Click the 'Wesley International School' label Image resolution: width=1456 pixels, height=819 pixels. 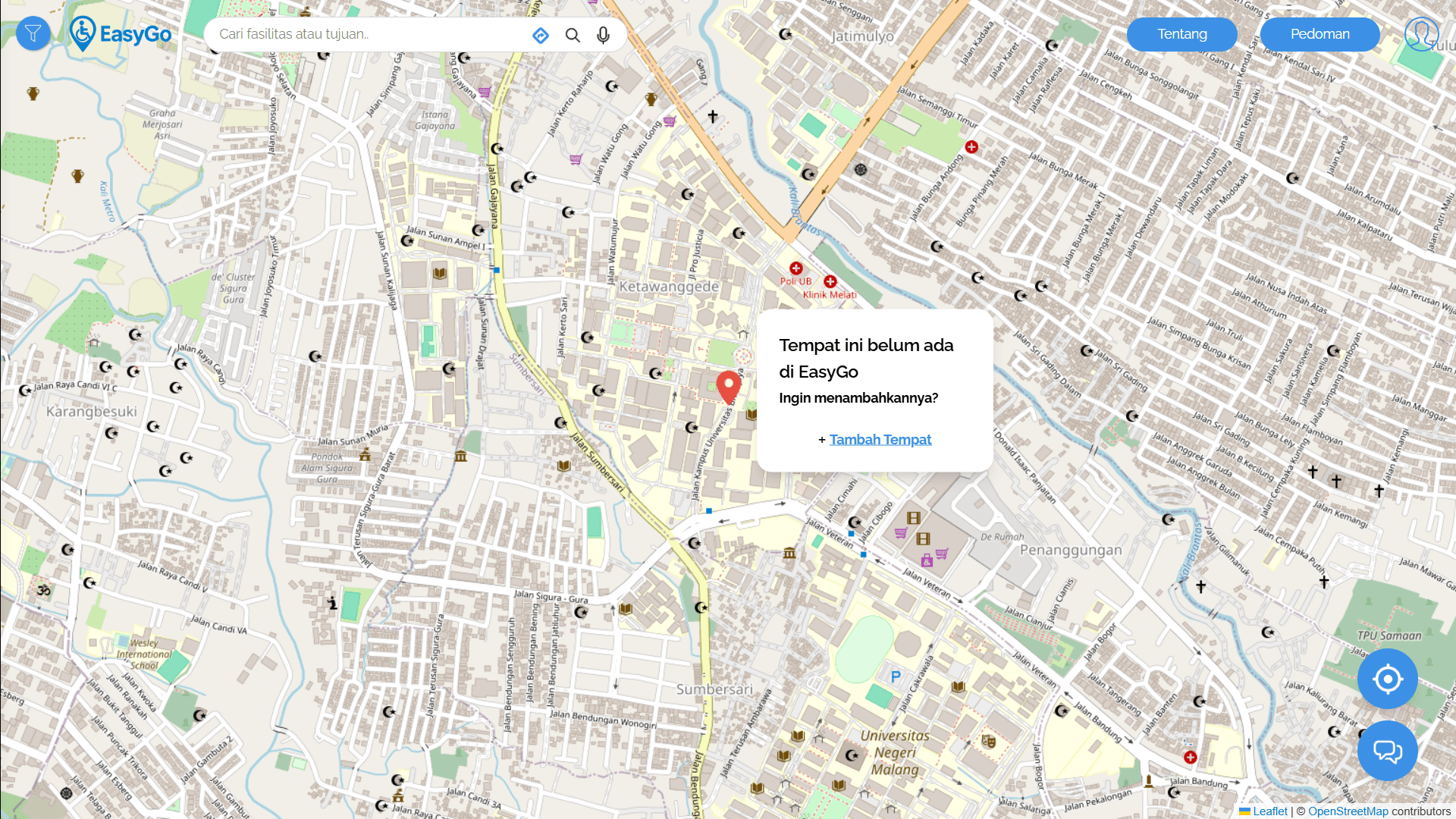click(144, 654)
